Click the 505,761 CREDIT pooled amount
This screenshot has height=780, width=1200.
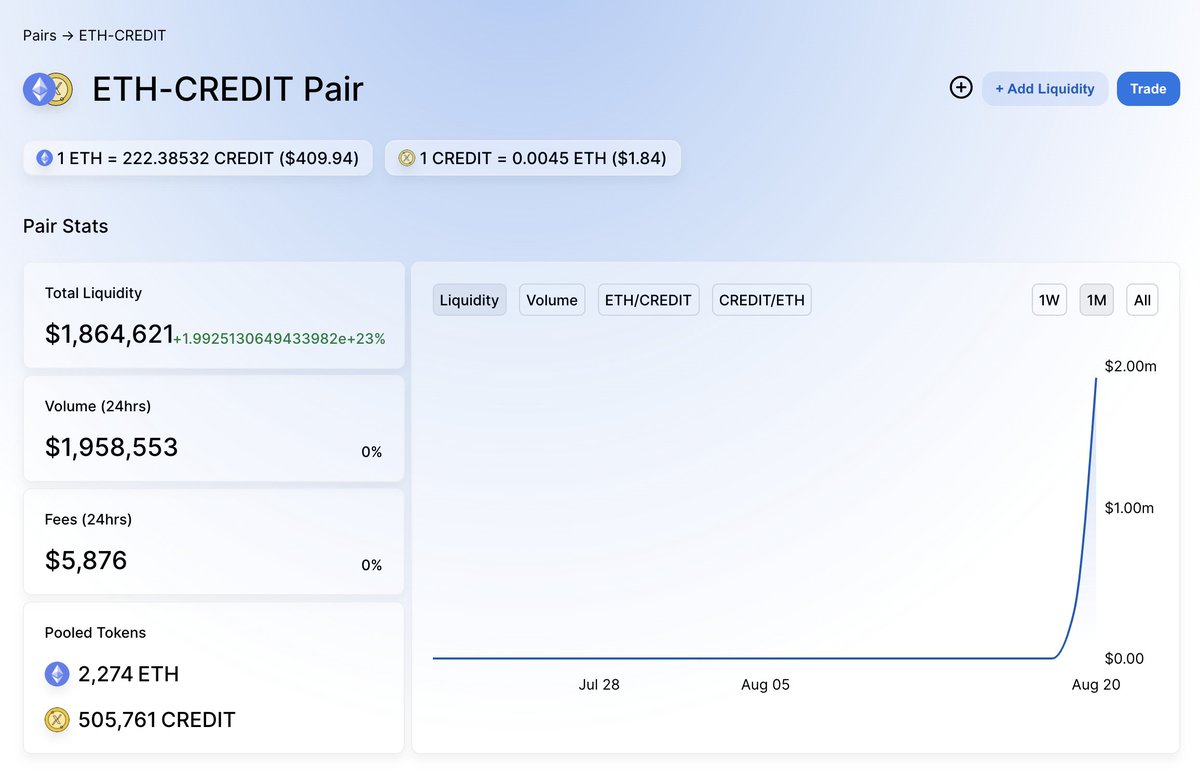(157, 720)
